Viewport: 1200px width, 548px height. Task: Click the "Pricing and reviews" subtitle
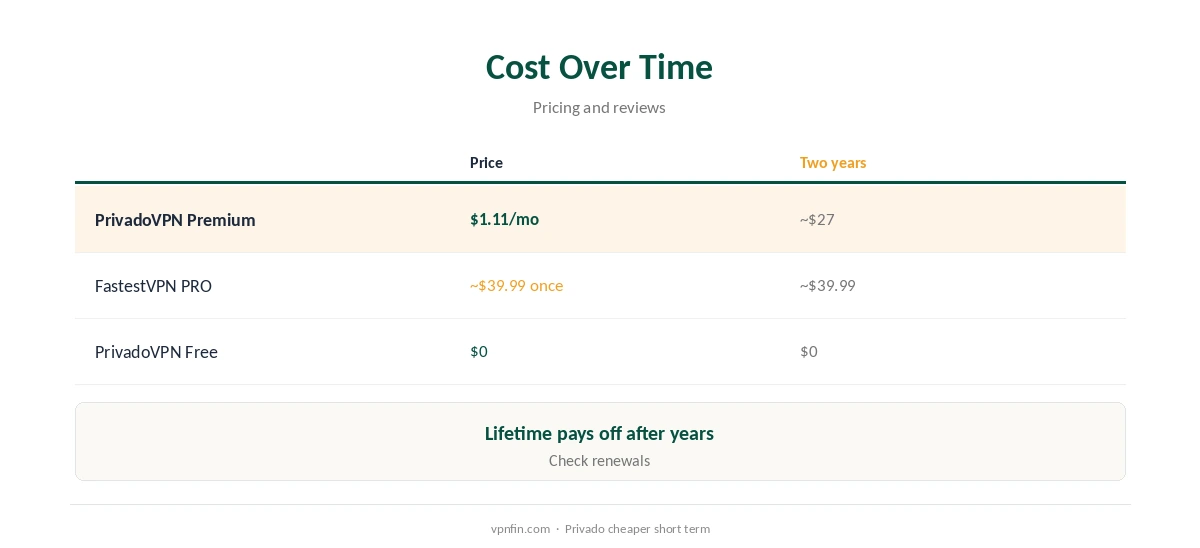coord(599,107)
